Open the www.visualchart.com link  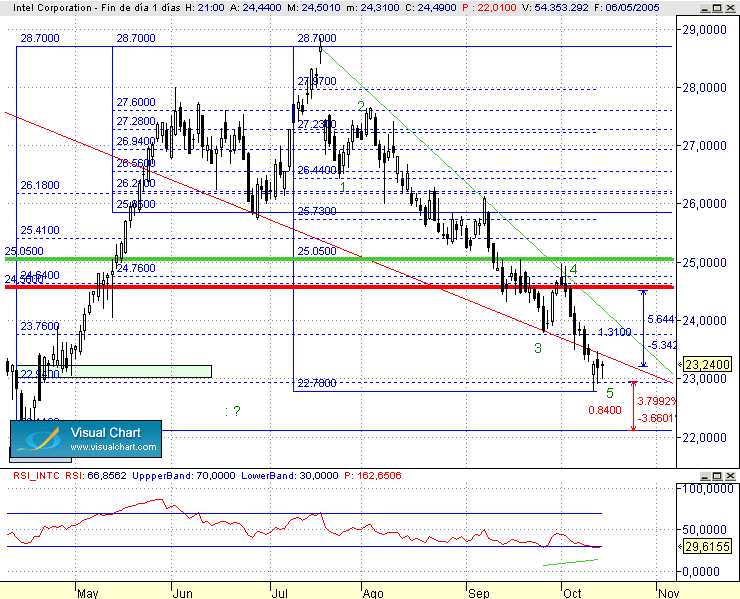tap(113, 447)
